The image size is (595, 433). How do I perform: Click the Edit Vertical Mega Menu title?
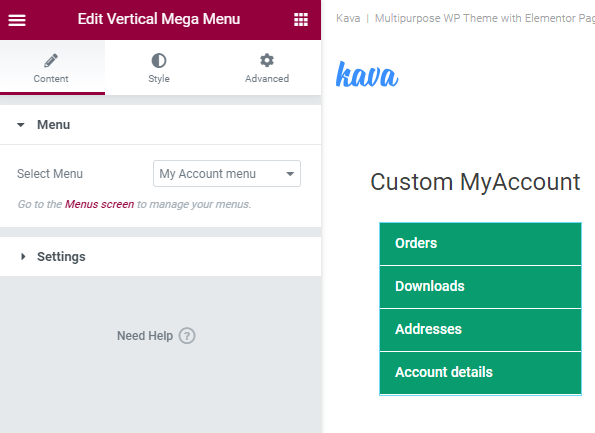(159, 19)
